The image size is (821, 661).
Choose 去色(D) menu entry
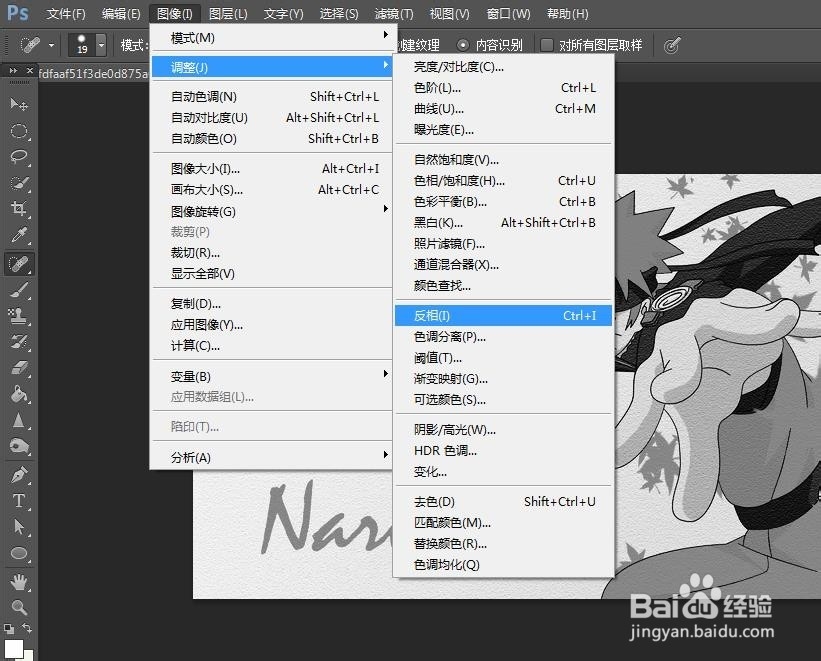point(504,501)
